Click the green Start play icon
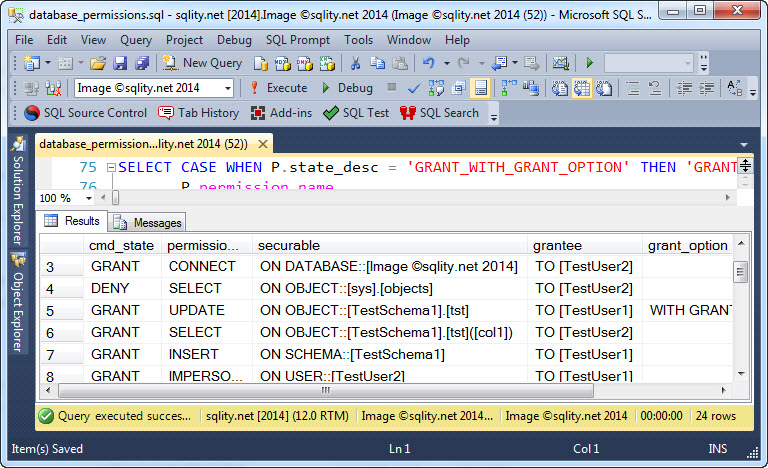The height and width of the screenshot is (468, 768). click(590, 63)
